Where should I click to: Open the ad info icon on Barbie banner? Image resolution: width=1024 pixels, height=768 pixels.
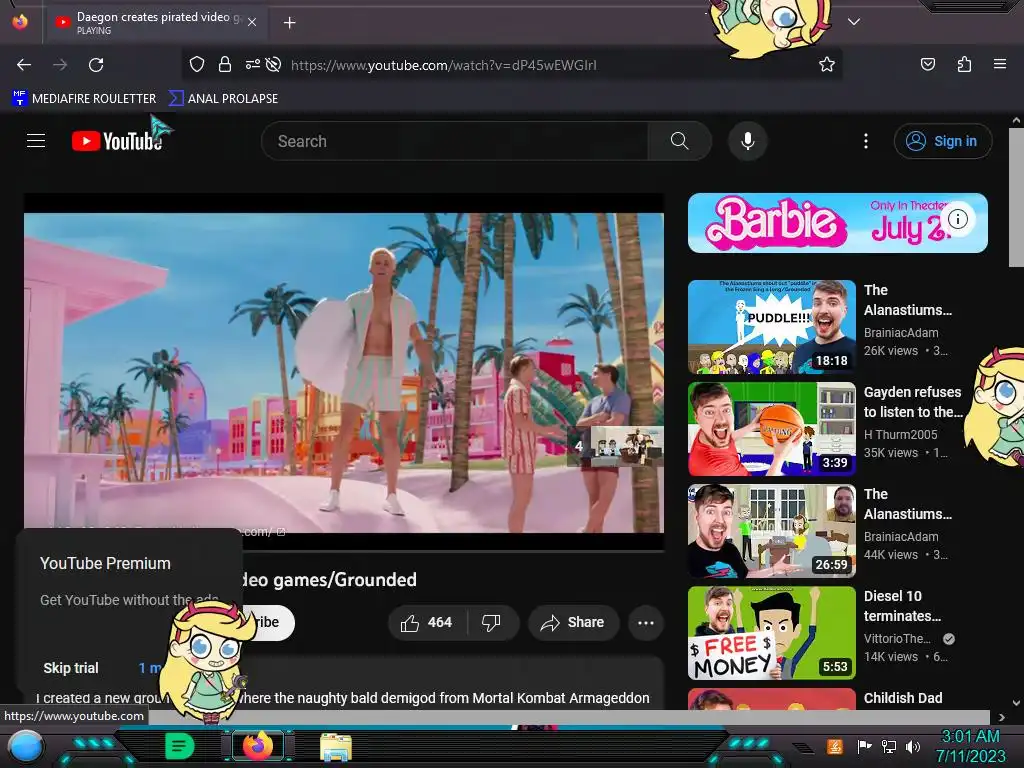pyautogui.click(x=957, y=219)
